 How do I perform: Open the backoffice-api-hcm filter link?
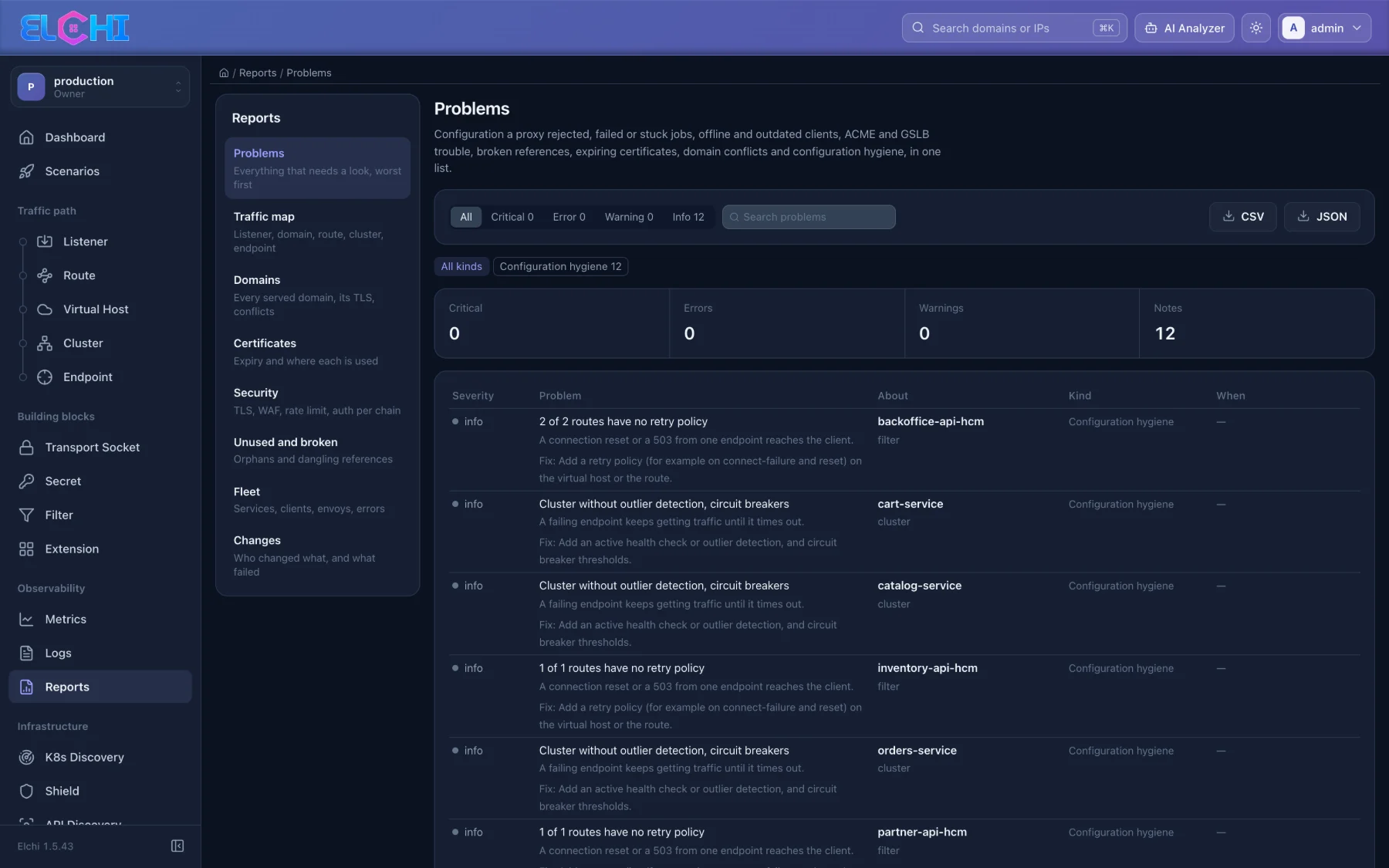click(x=930, y=421)
